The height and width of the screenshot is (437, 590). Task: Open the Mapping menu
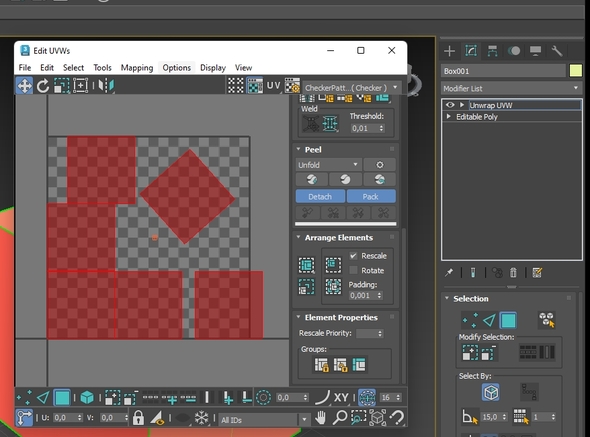(137, 68)
